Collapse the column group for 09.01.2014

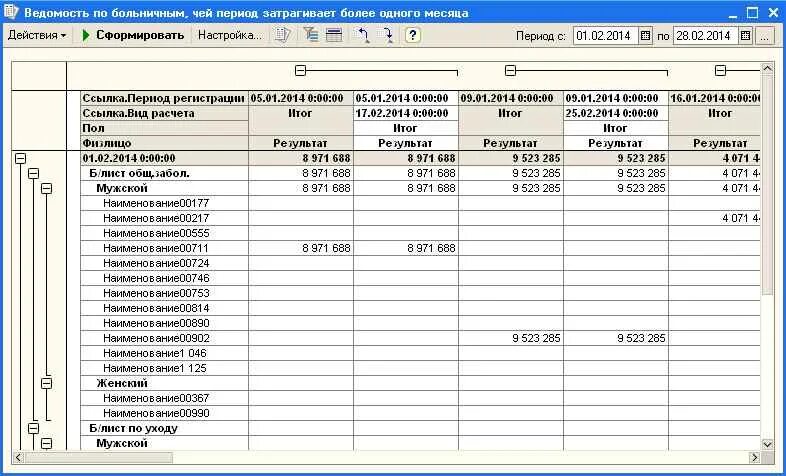[510, 71]
